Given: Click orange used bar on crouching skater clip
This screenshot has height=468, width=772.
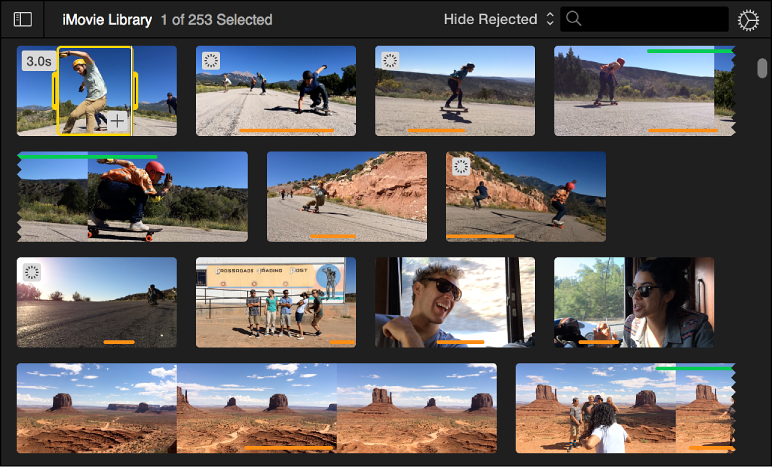Looking at the screenshot, I should [x=287, y=130].
